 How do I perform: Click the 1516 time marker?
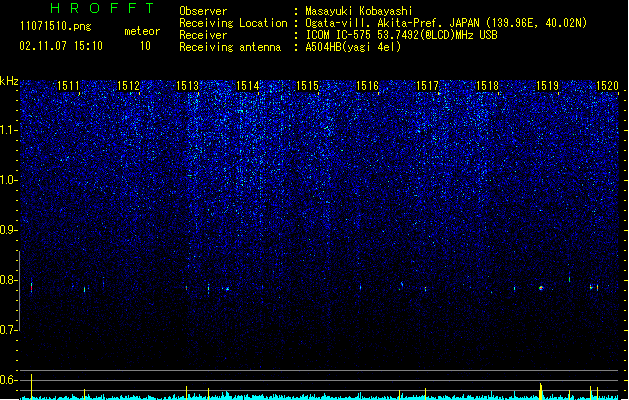367,86
